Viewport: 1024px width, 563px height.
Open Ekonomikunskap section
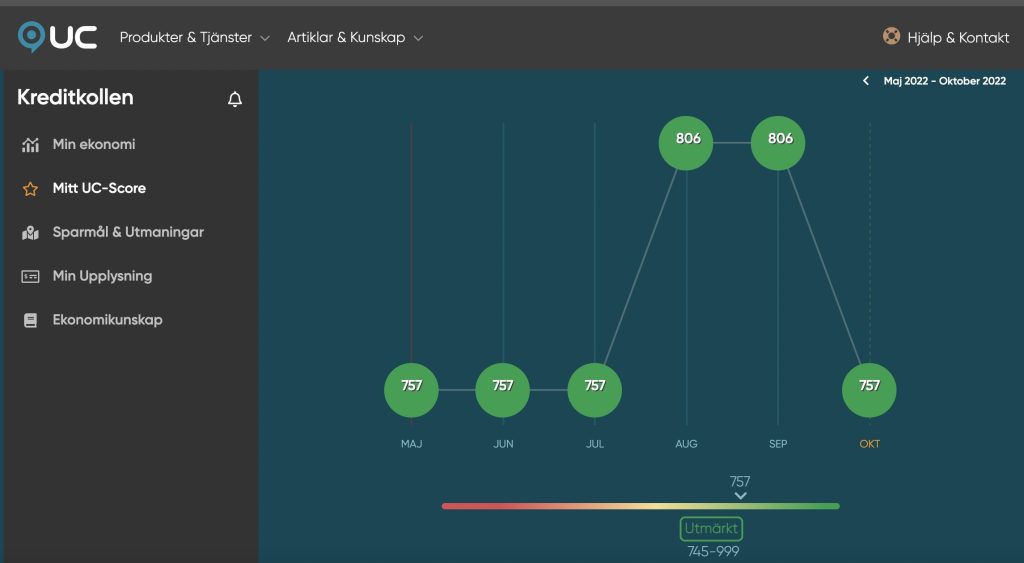(x=108, y=319)
